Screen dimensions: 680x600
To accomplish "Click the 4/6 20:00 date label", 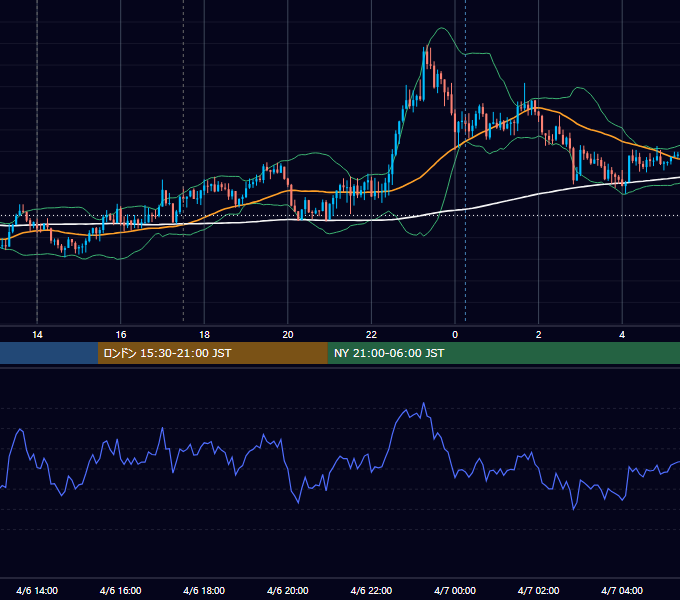I will coord(288,590).
